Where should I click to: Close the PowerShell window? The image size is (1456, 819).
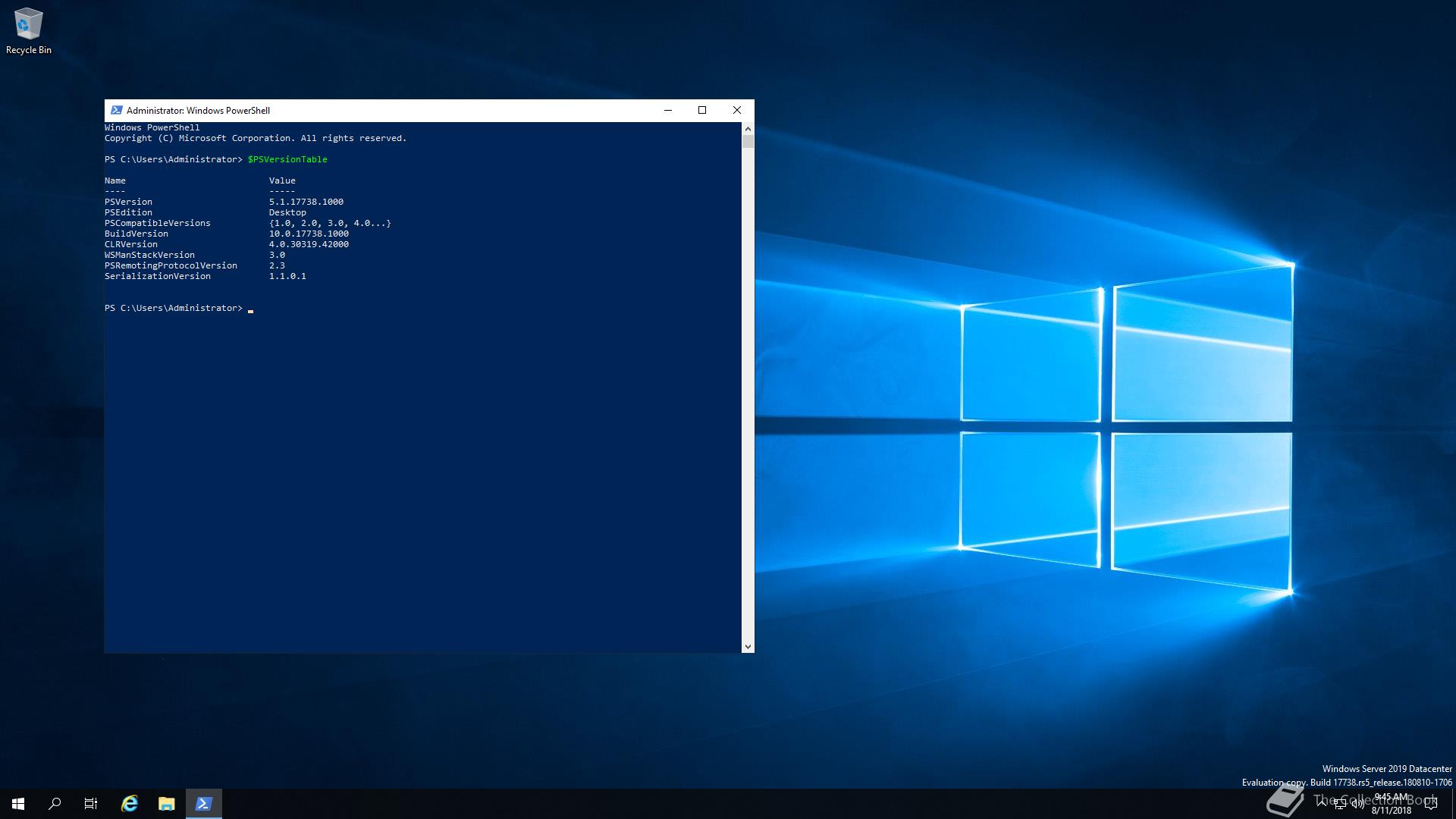click(737, 110)
